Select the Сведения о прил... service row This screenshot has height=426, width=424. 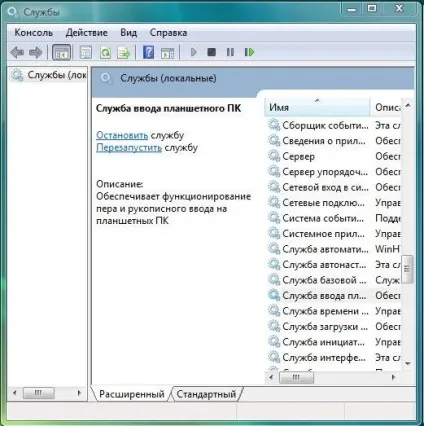coord(333,141)
